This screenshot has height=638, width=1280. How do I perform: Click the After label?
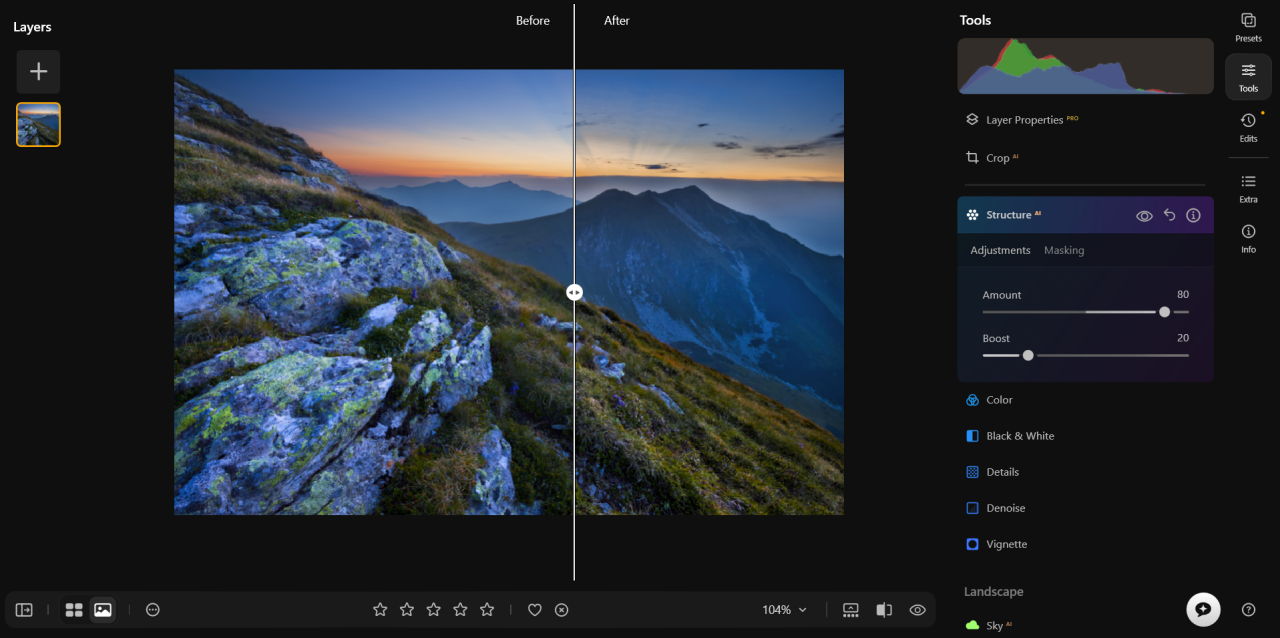tap(617, 20)
